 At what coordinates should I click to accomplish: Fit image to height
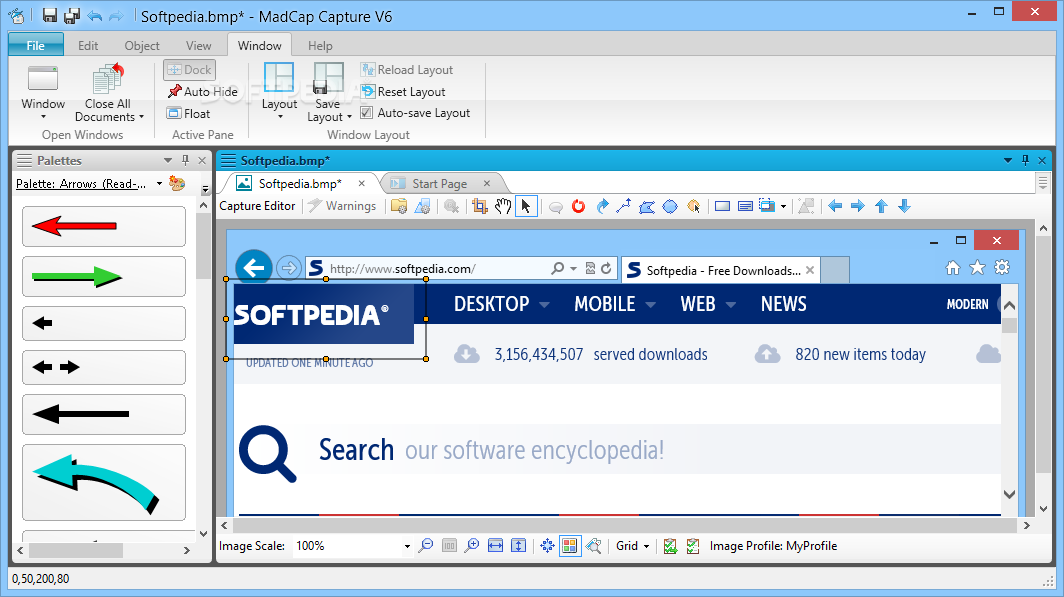click(518, 545)
